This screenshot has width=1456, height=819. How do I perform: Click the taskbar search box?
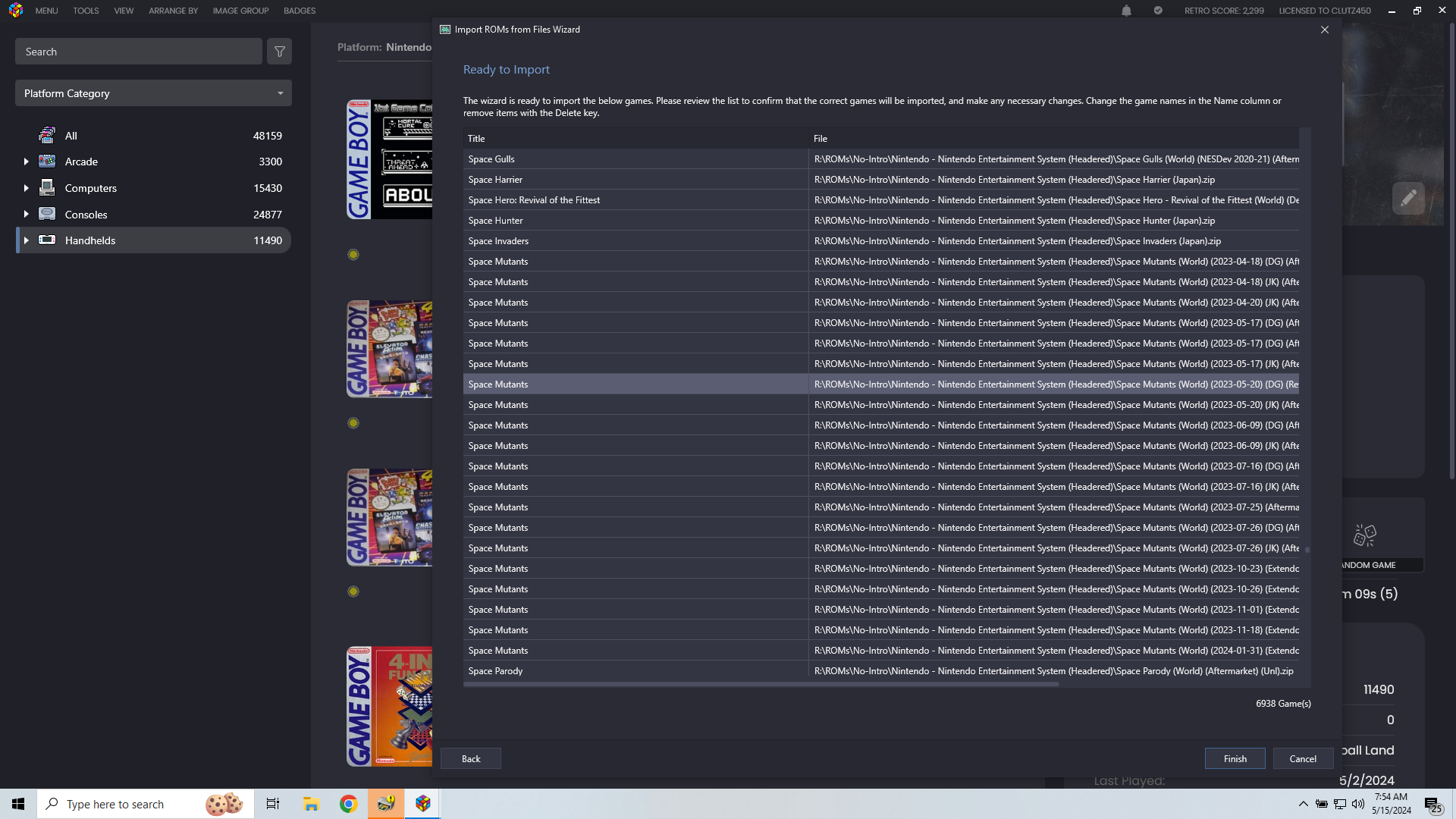coord(146,804)
